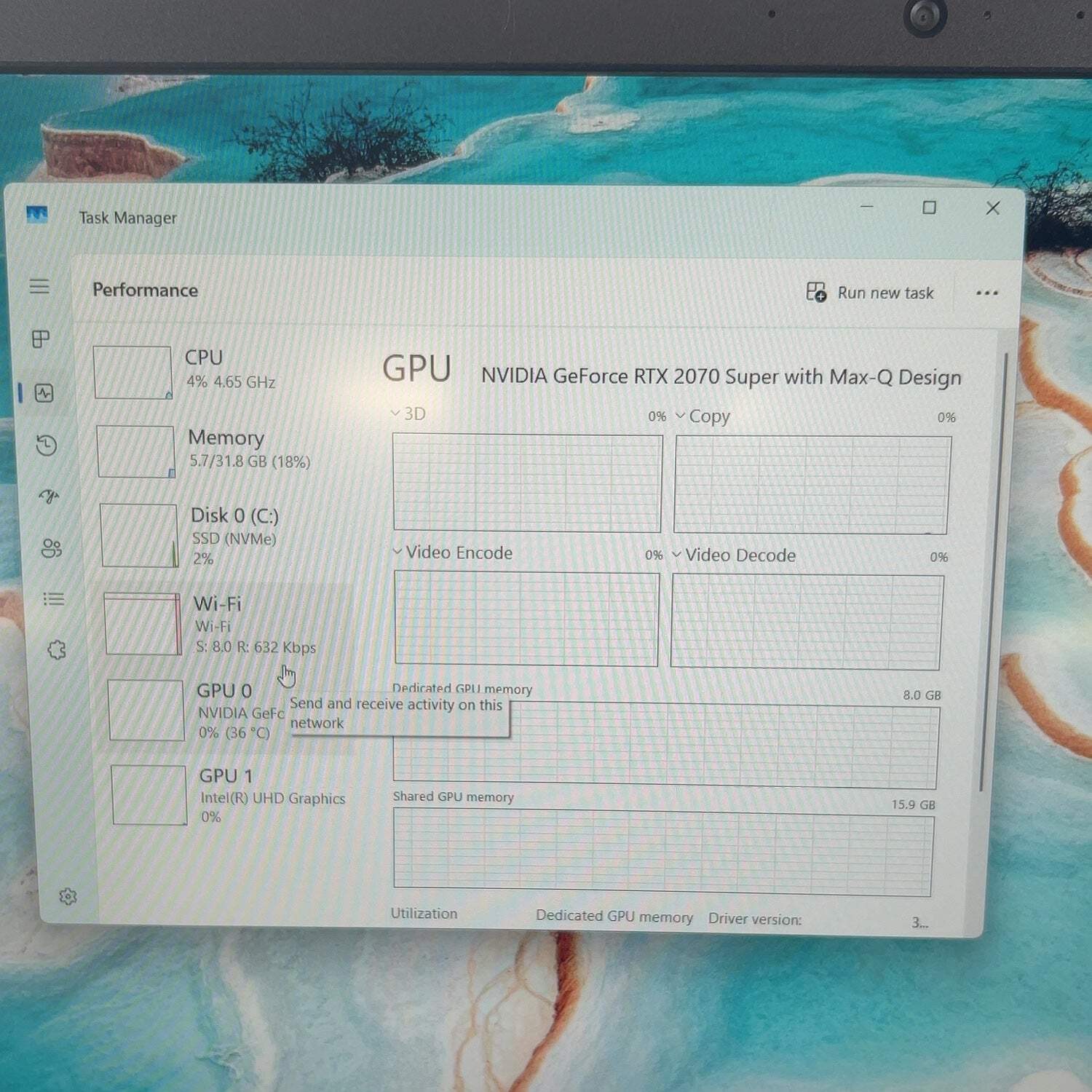Open the Users page icon
Image resolution: width=1092 pixels, height=1092 pixels.
coord(52,548)
